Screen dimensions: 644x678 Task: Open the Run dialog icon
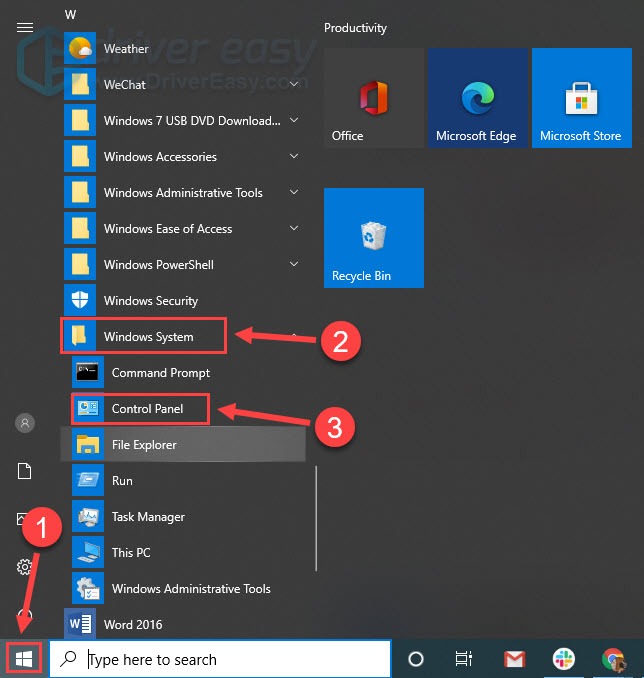point(88,480)
